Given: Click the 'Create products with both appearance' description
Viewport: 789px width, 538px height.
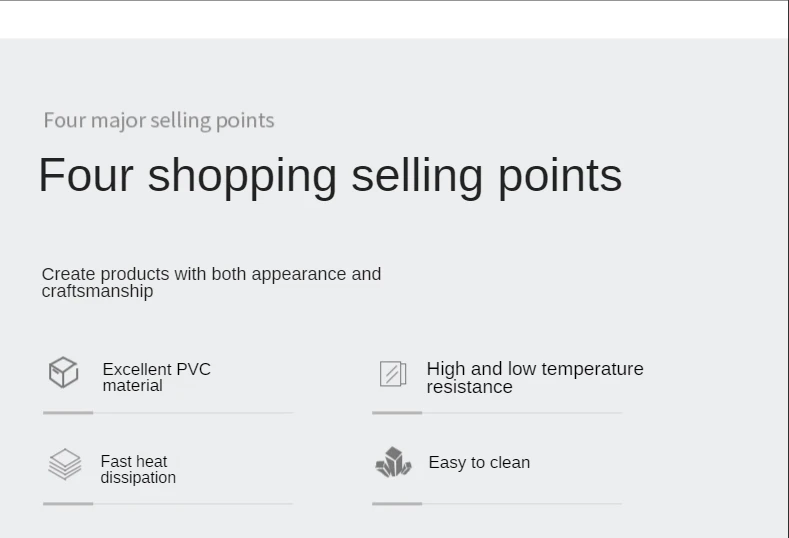Looking at the screenshot, I should [x=211, y=282].
